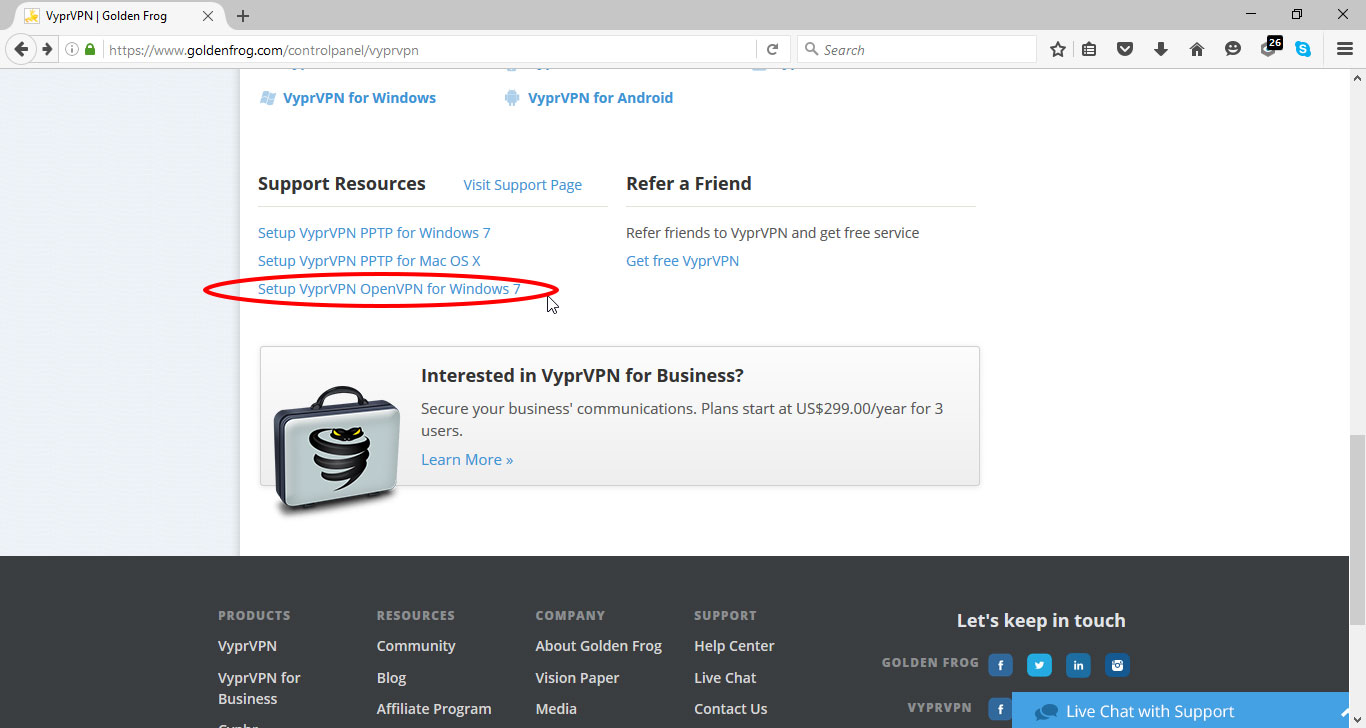Click the Refer a Friend heading
Image resolution: width=1366 pixels, height=728 pixels.
point(689,184)
